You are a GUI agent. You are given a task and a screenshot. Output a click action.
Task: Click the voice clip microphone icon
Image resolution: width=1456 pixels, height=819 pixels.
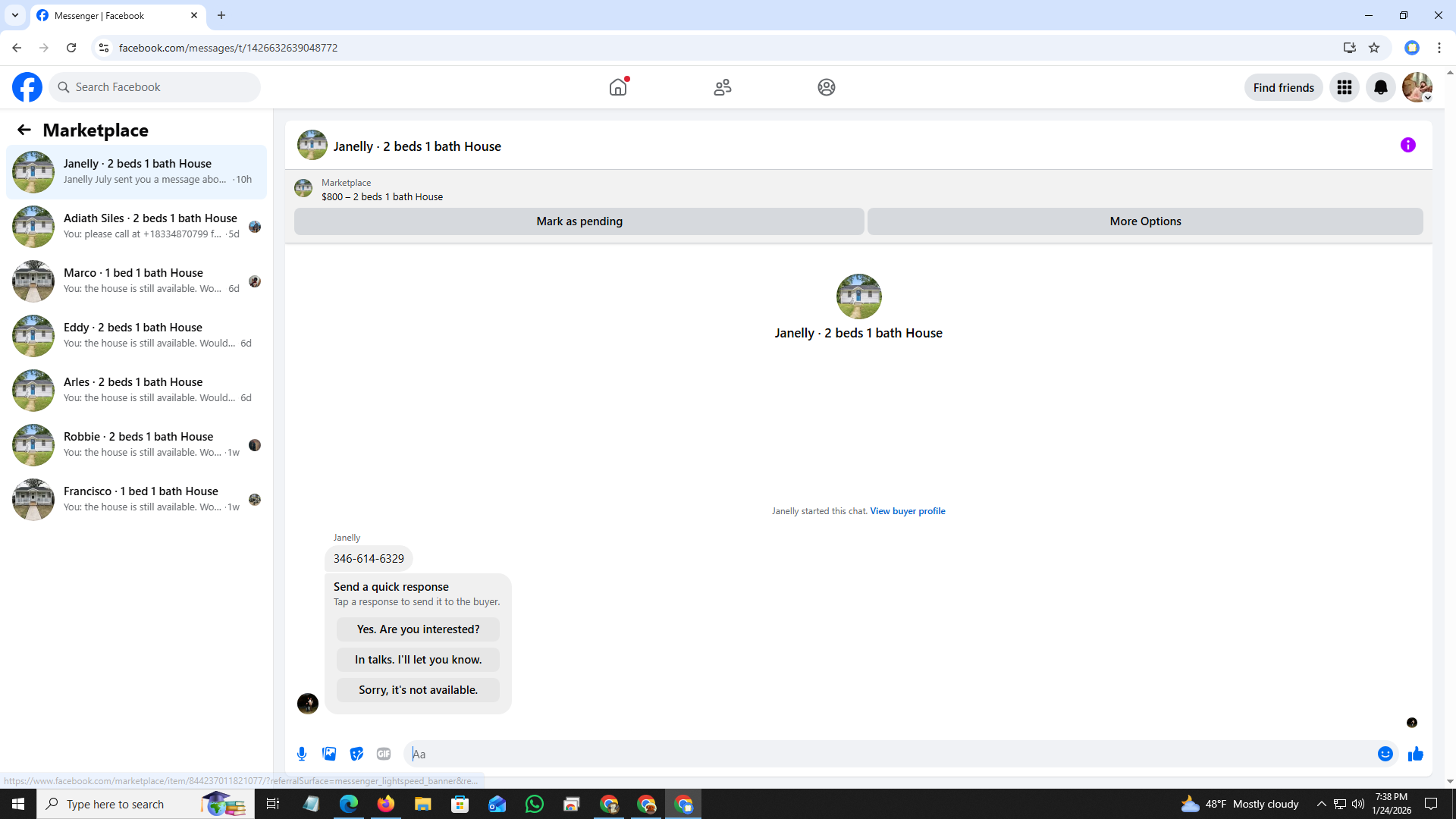(x=302, y=754)
